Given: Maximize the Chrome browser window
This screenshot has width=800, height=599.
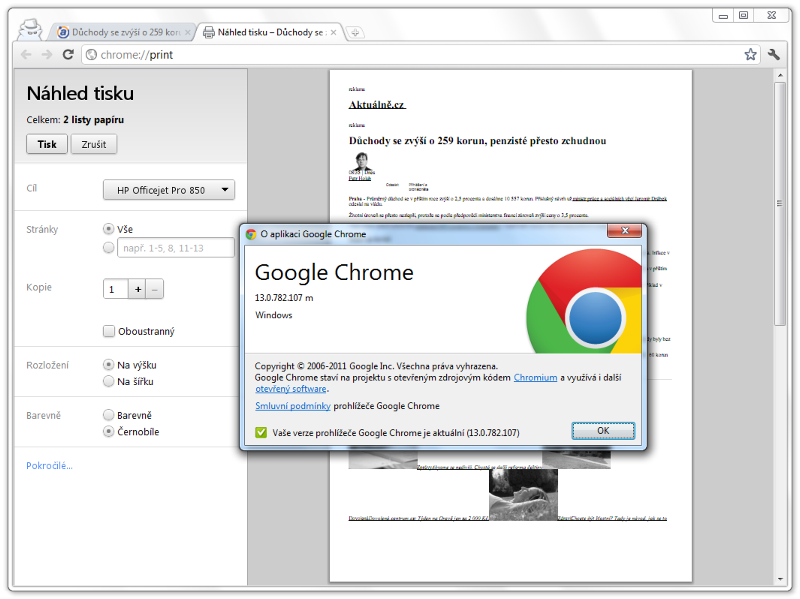Looking at the screenshot, I should point(743,15).
